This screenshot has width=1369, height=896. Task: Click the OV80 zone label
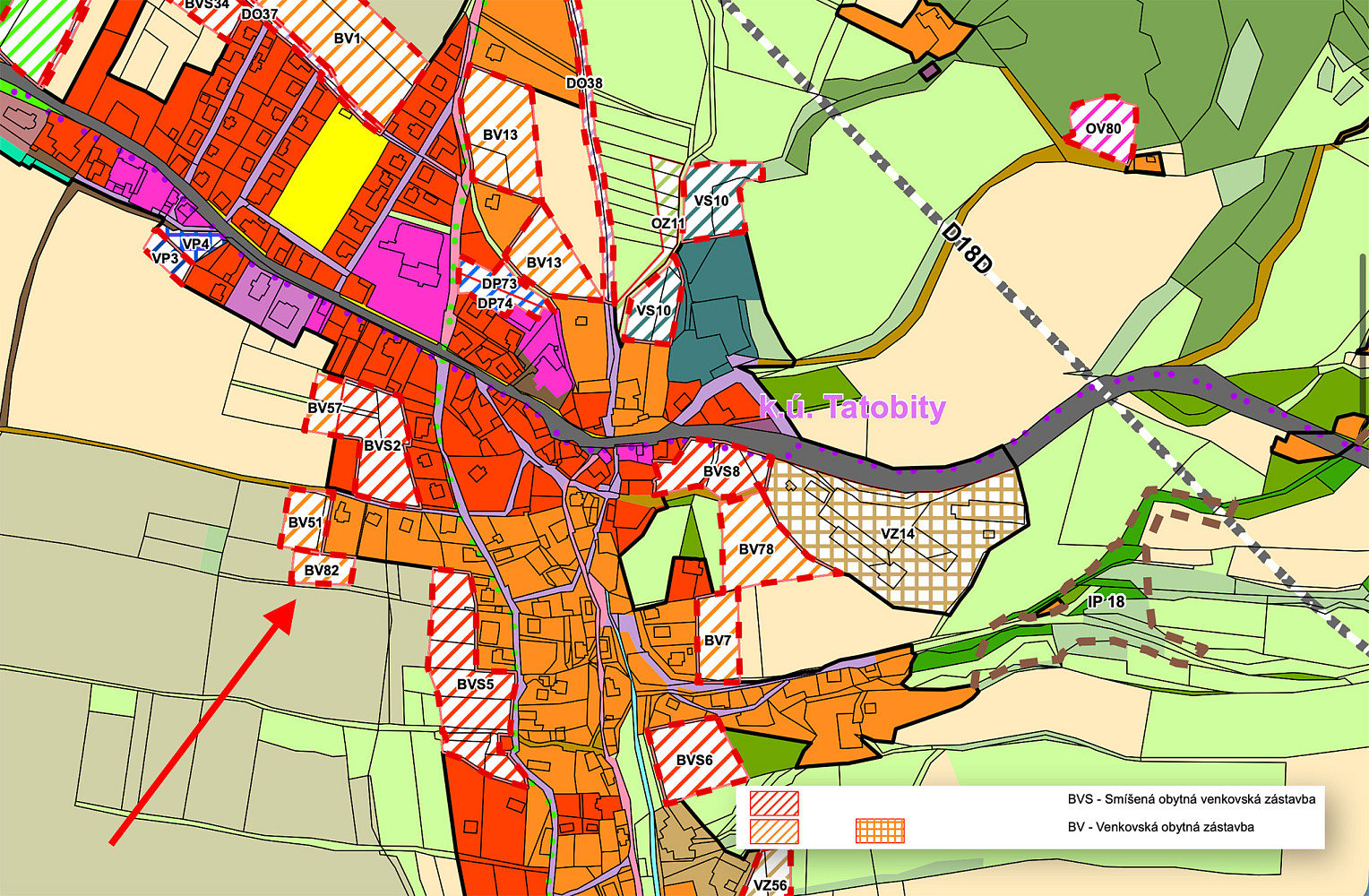1104,128
